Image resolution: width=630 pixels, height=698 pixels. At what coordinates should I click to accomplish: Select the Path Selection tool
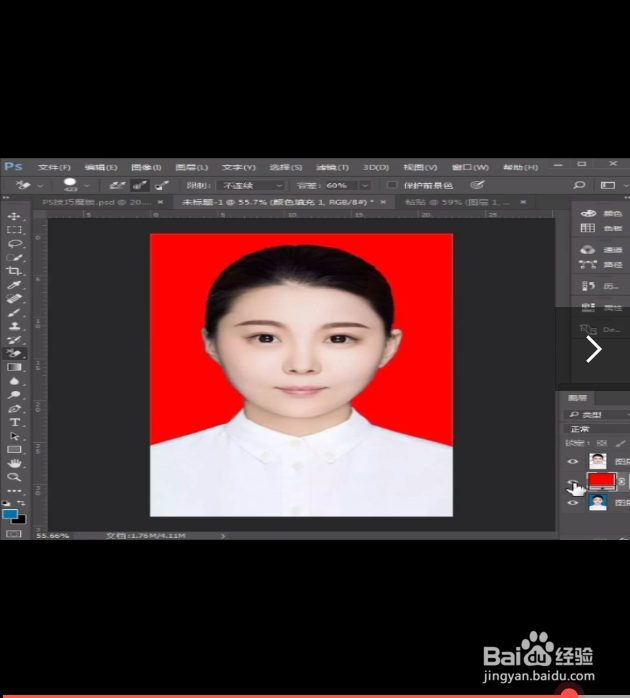click(14, 436)
